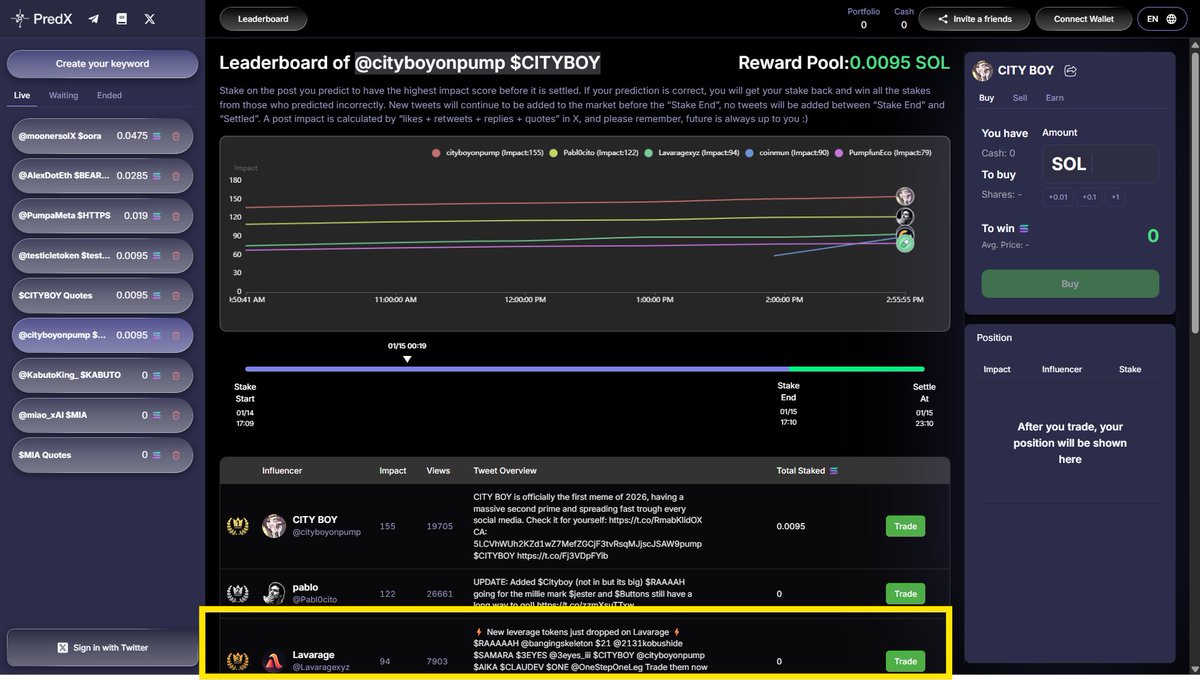Image resolution: width=1200 pixels, height=680 pixels.
Task: Switch to the Live keywords tab
Action: click(x=22, y=95)
